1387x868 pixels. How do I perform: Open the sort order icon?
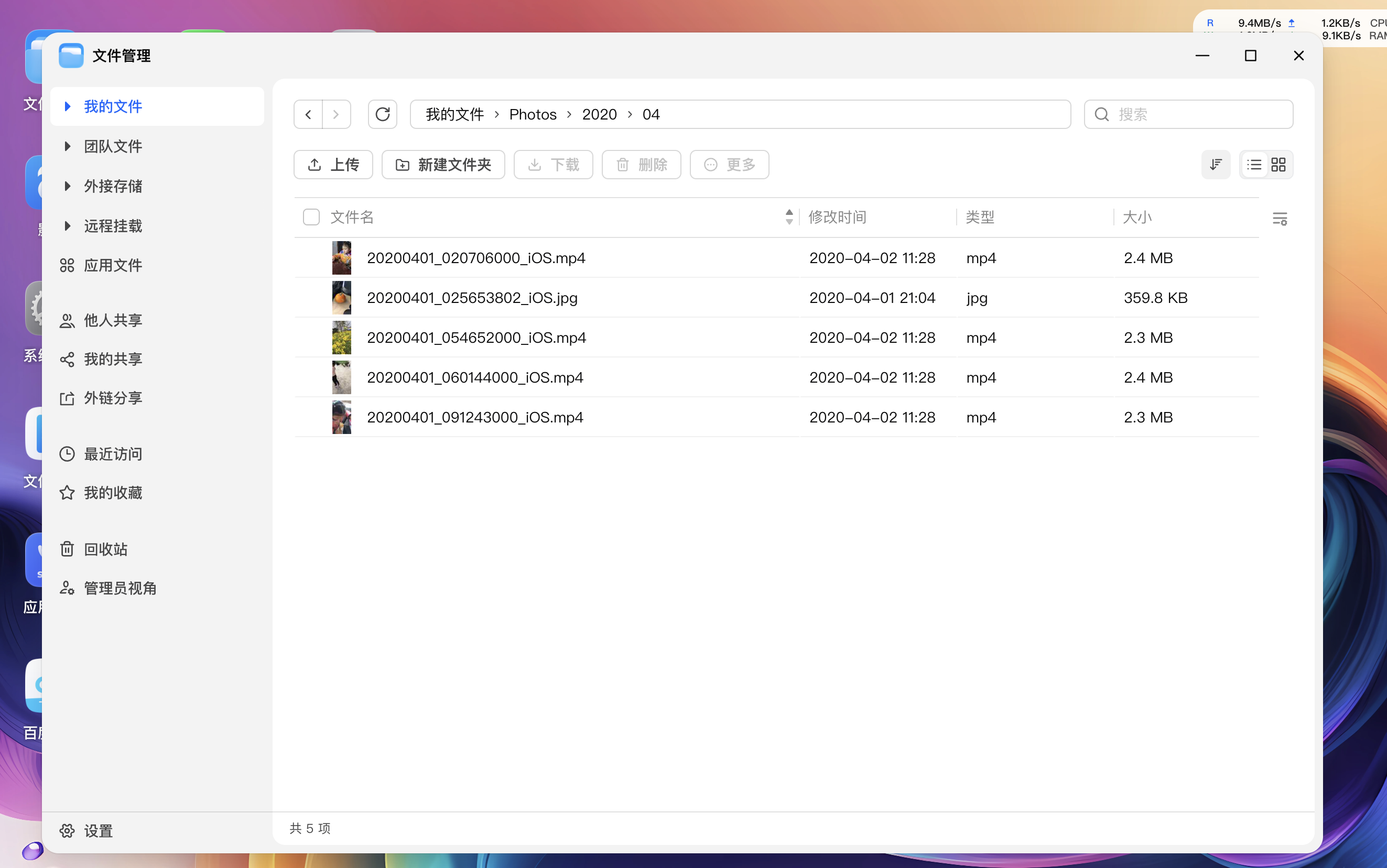(1216, 165)
